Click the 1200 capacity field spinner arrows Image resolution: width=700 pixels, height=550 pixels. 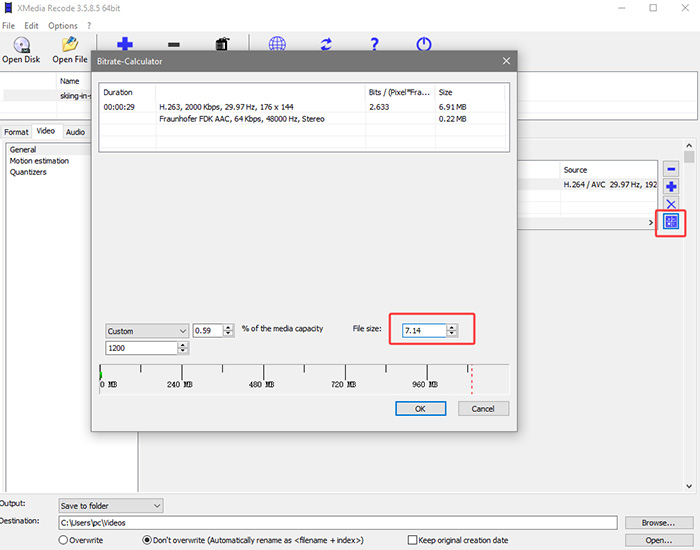183,348
